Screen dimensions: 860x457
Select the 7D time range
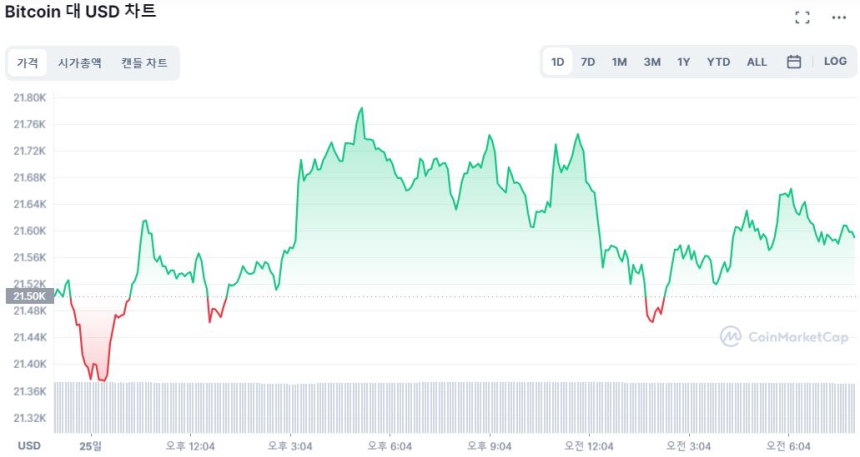(x=588, y=62)
